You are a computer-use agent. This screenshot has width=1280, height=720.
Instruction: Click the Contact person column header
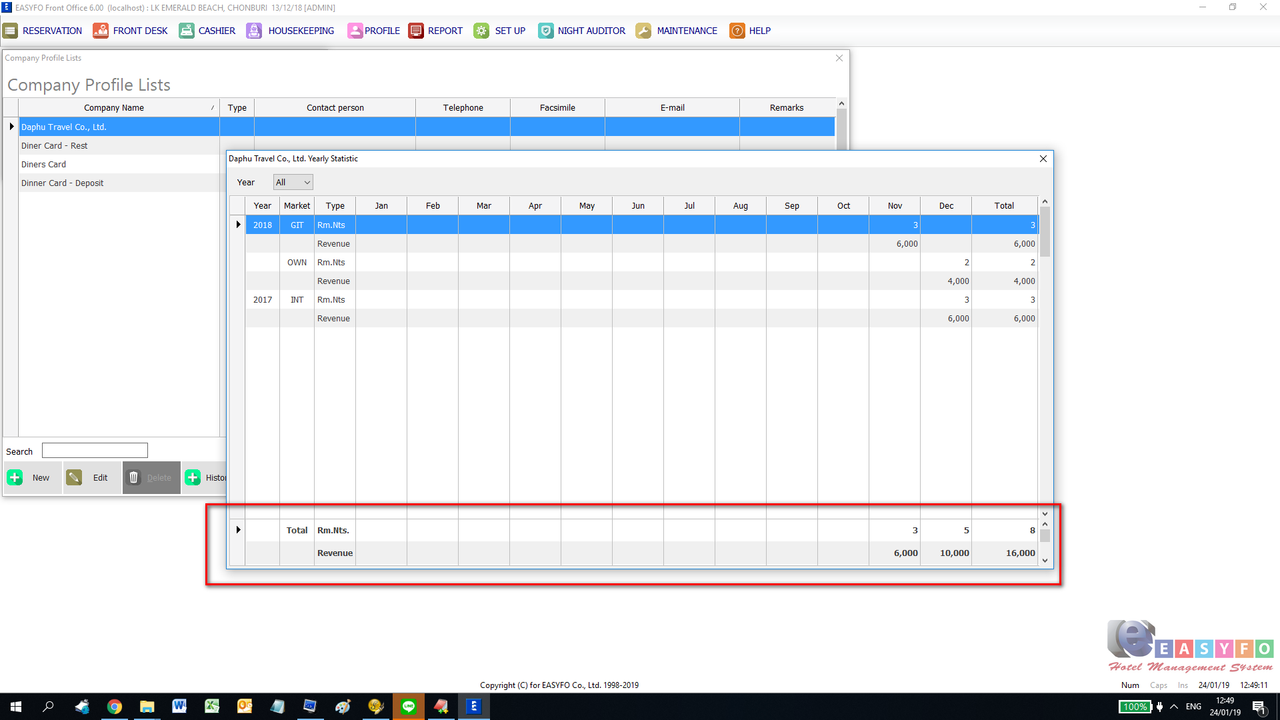(335, 108)
